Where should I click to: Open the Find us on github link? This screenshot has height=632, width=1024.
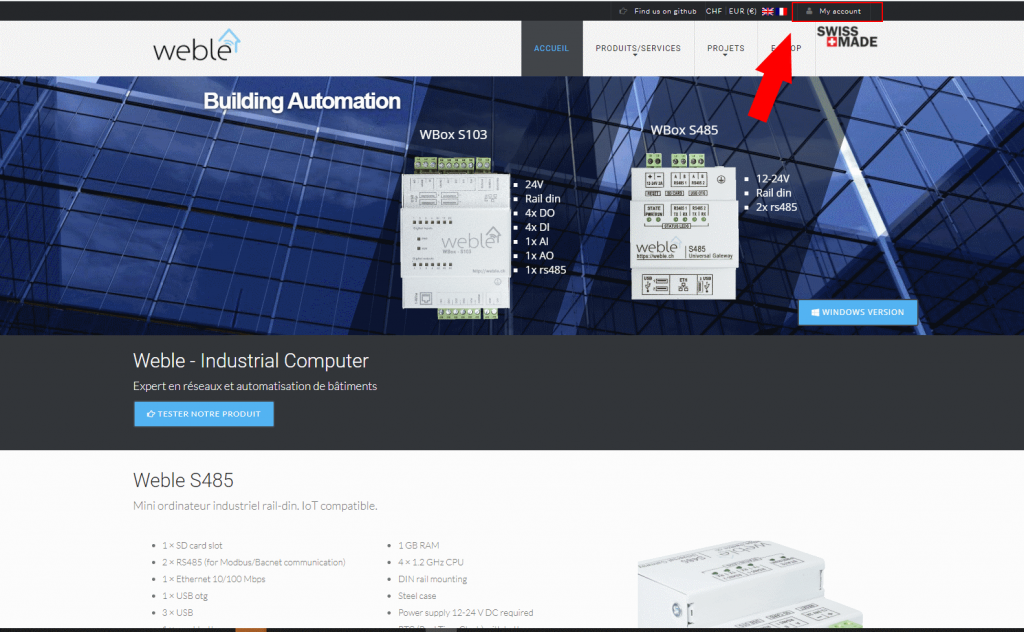tap(665, 11)
